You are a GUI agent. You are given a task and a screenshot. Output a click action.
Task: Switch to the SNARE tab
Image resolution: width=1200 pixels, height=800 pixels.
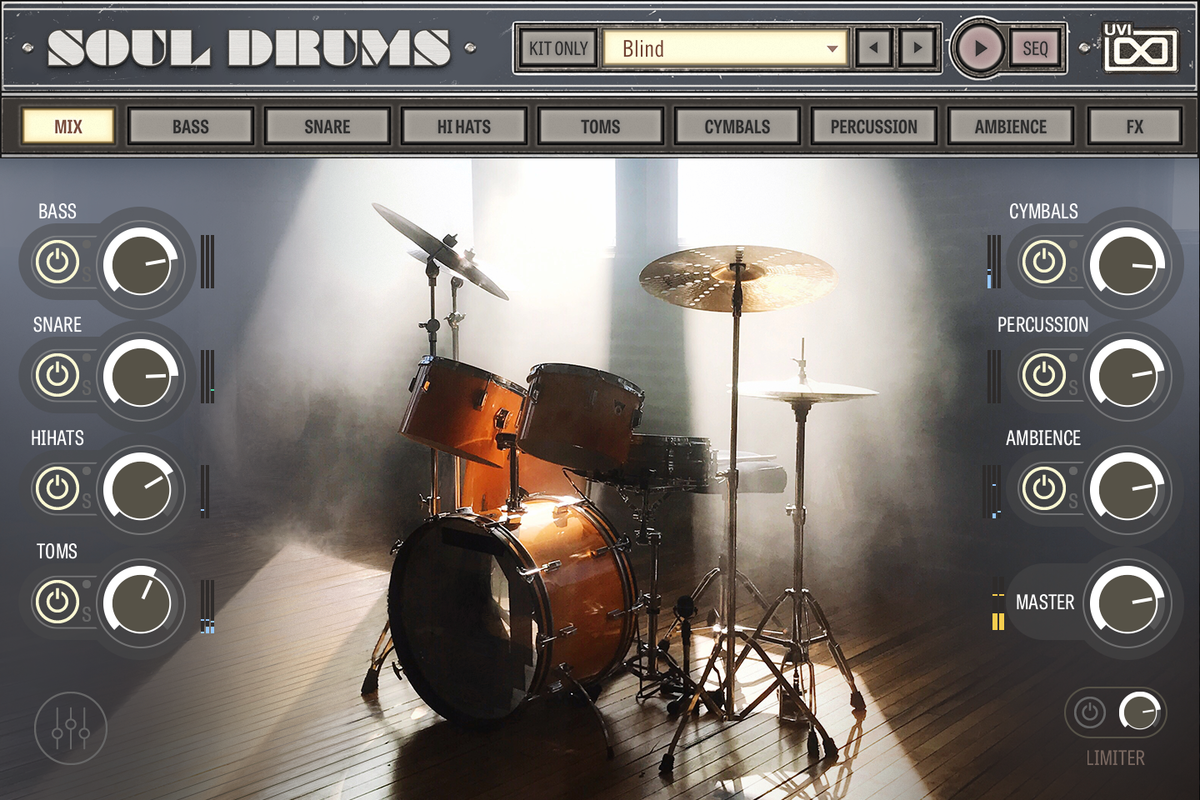click(327, 126)
